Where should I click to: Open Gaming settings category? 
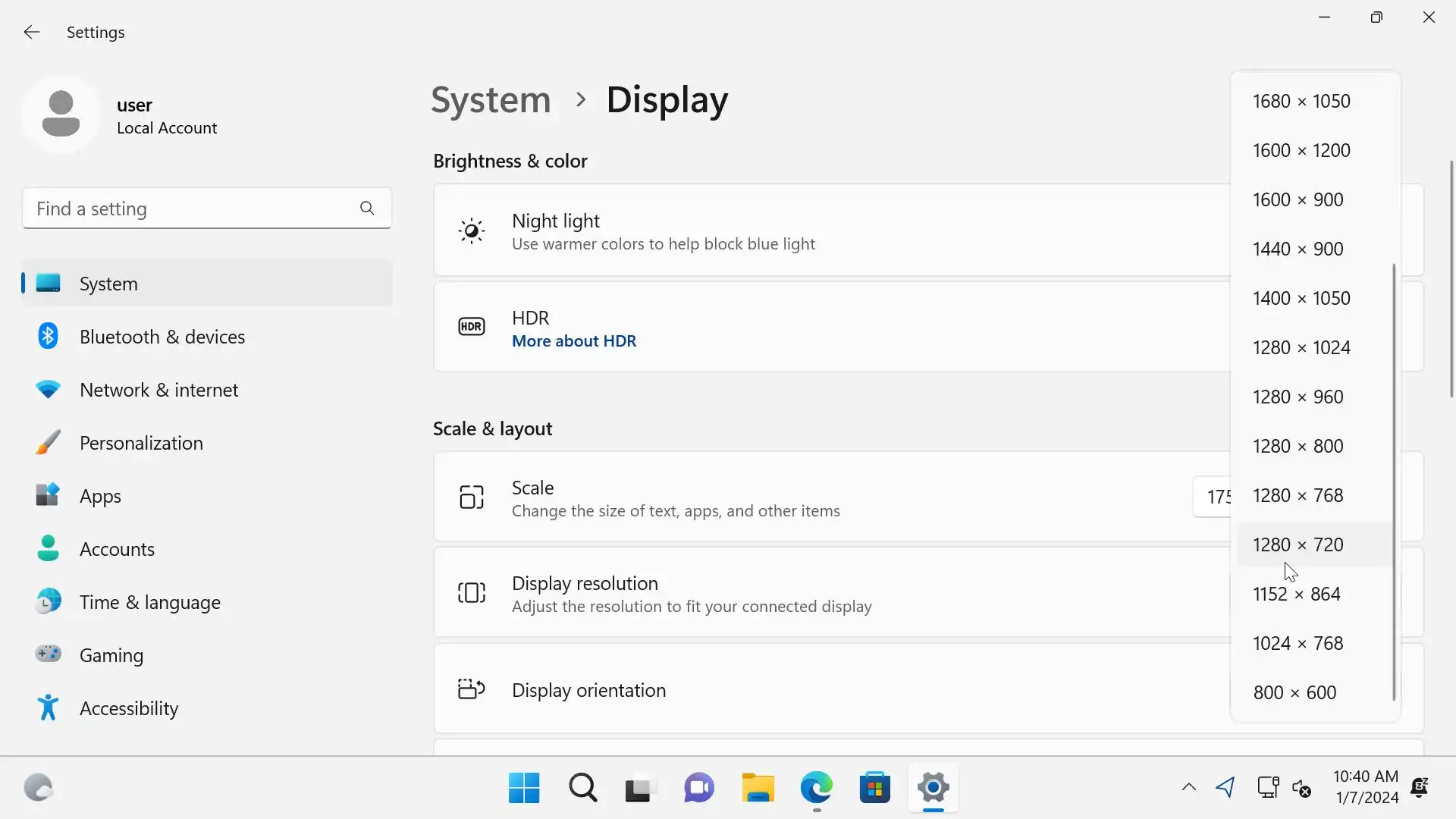coord(111,655)
